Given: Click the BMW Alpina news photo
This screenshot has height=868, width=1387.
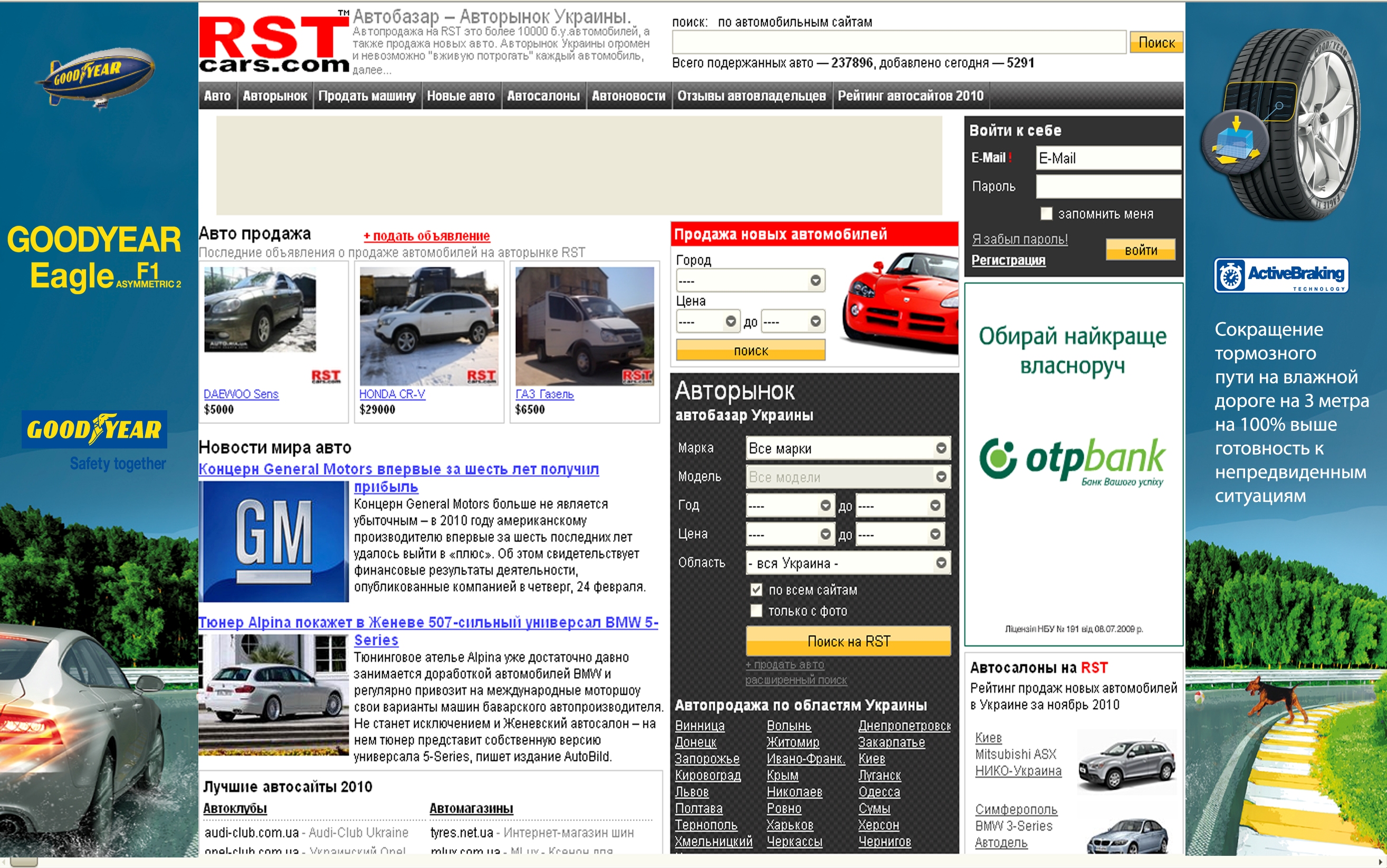Looking at the screenshot, I should click(x=273, y=695).
